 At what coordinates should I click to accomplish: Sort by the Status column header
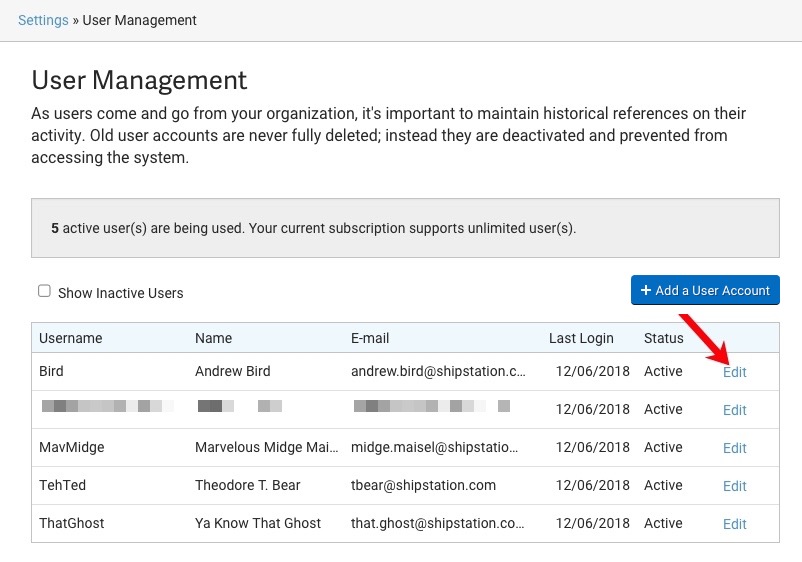[x=664, y=338]
